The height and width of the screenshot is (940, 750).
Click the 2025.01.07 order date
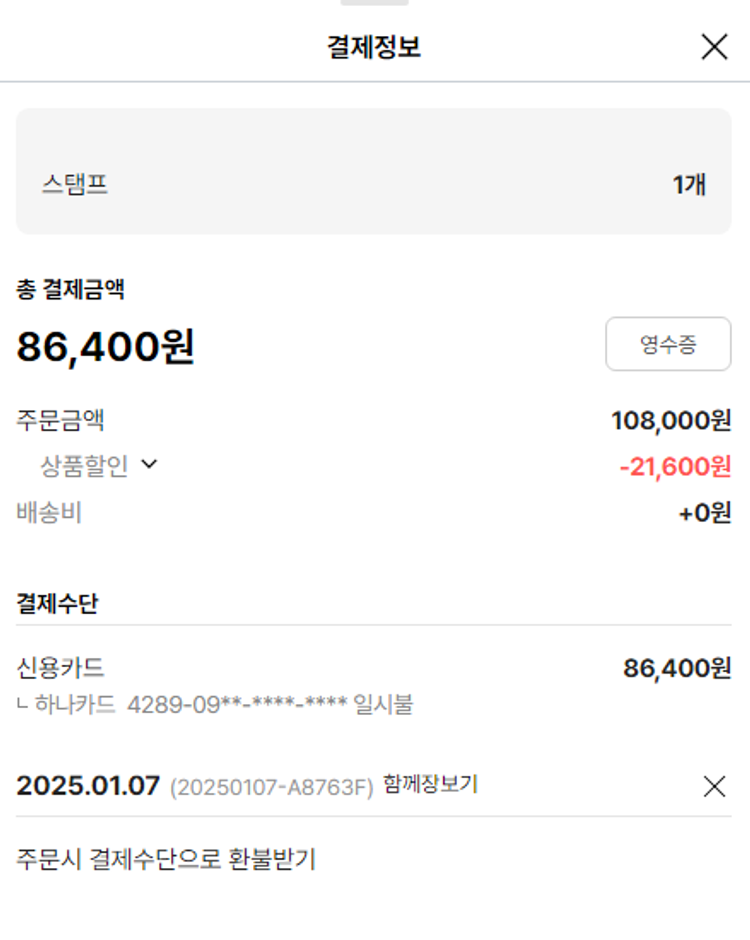[x=88, y=786]
